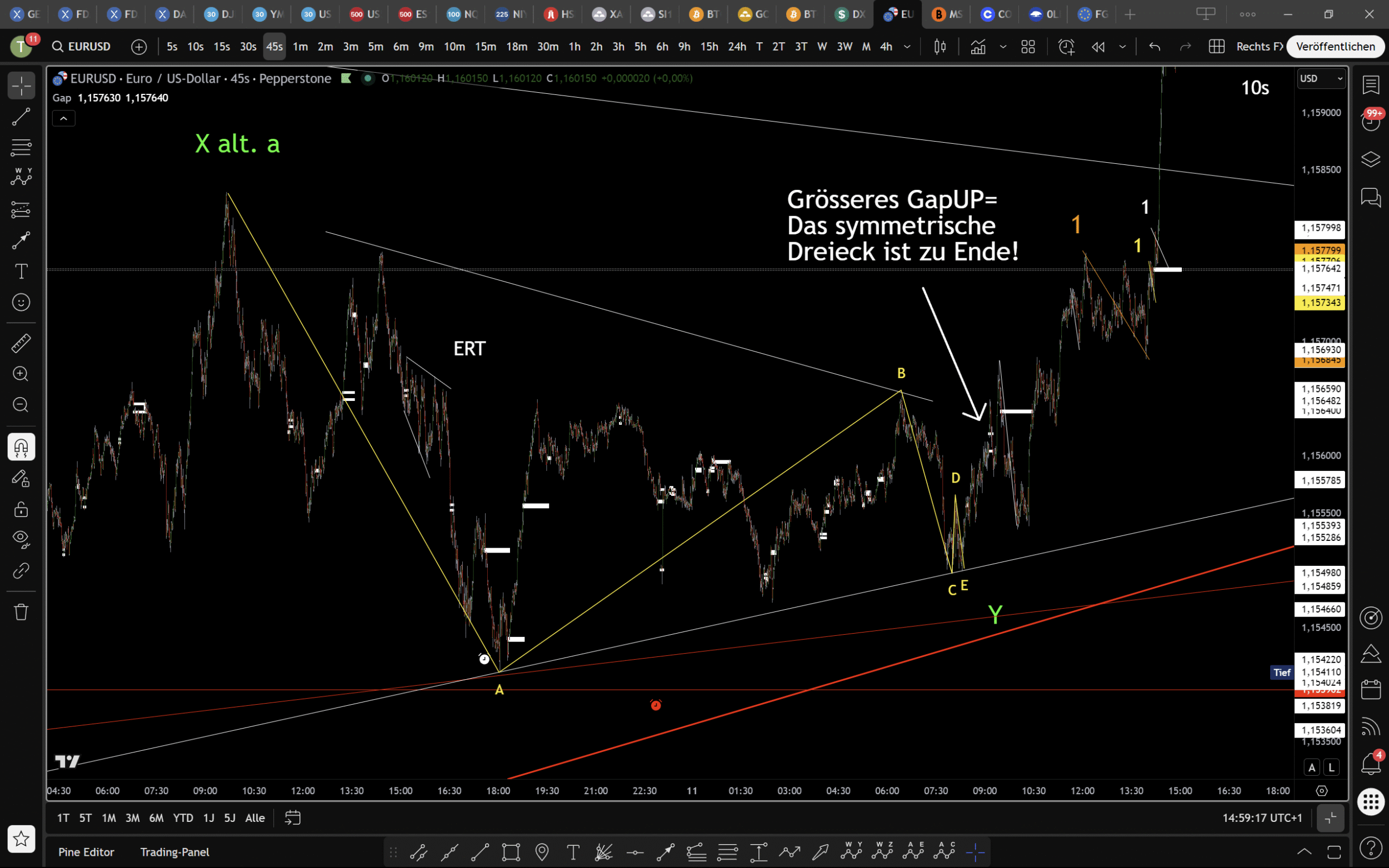The width and height of the screenshot is (1389, 868).
Task: Expand the timeframe list dropdown arrow
Action: (907, 47)
